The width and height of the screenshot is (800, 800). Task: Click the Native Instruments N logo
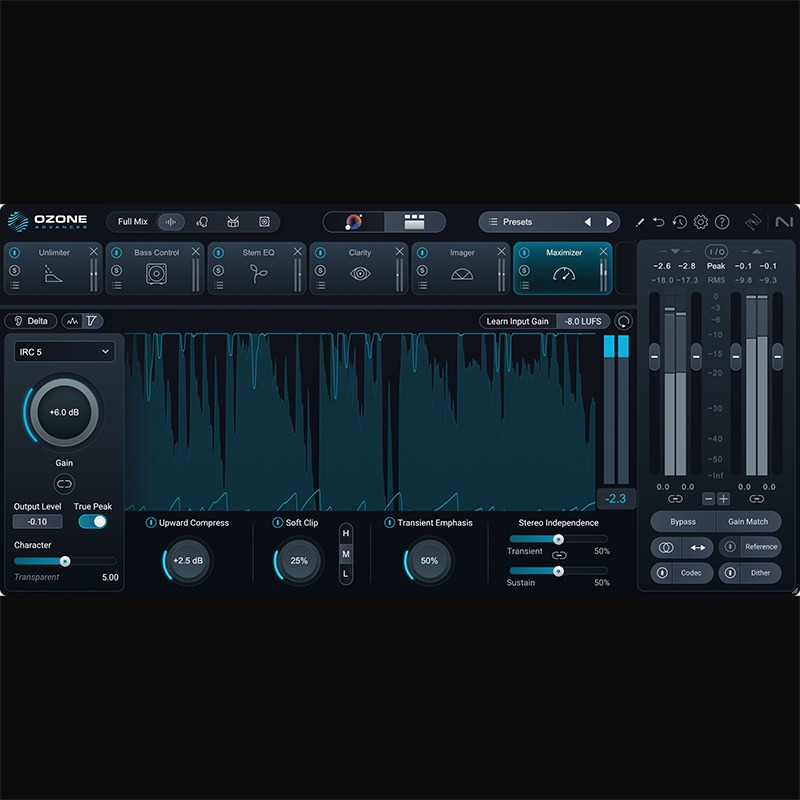click(x=784, y=222)
